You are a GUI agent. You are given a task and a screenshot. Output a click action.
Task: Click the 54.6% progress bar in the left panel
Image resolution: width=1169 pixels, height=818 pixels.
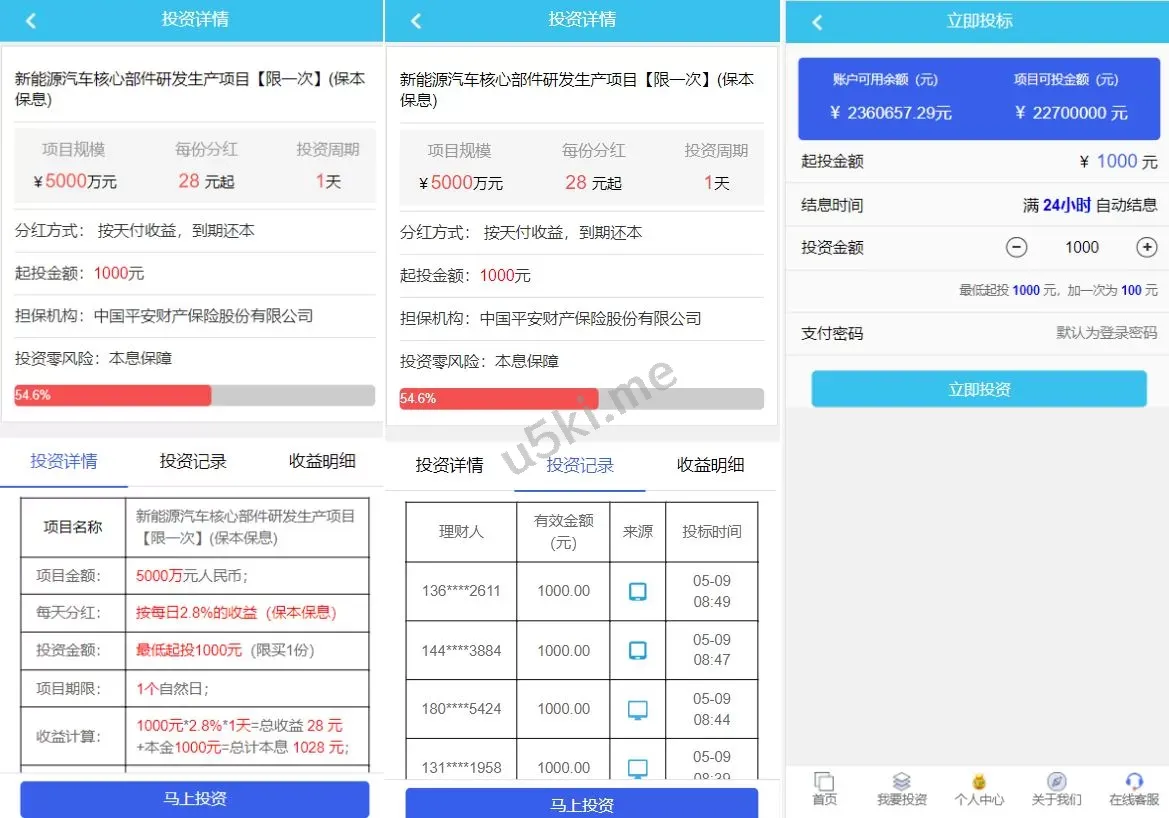[194, 395]
